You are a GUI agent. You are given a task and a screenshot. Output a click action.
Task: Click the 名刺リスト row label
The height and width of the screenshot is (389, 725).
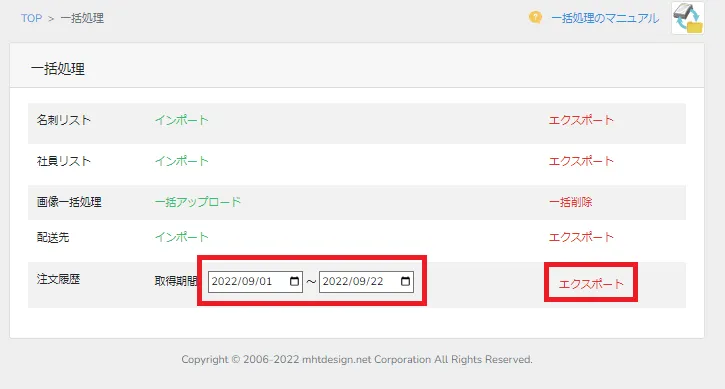point(64,120)
